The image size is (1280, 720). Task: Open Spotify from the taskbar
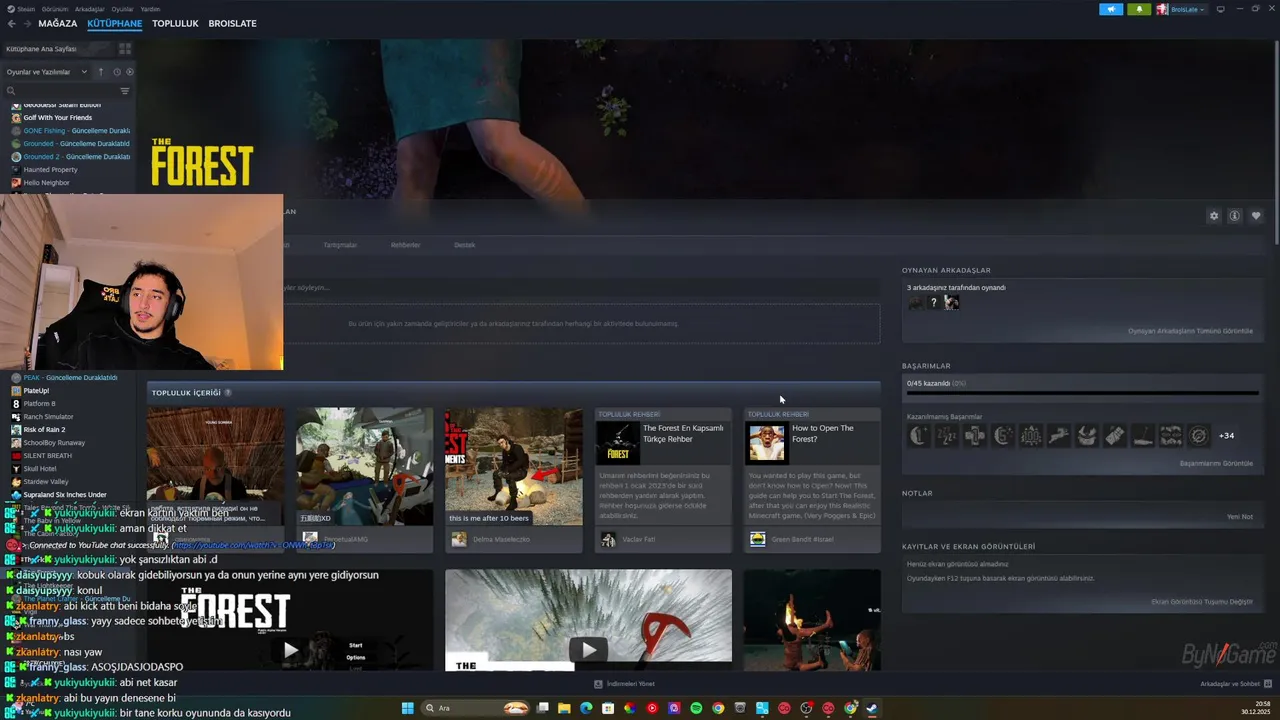click(696, 708)
